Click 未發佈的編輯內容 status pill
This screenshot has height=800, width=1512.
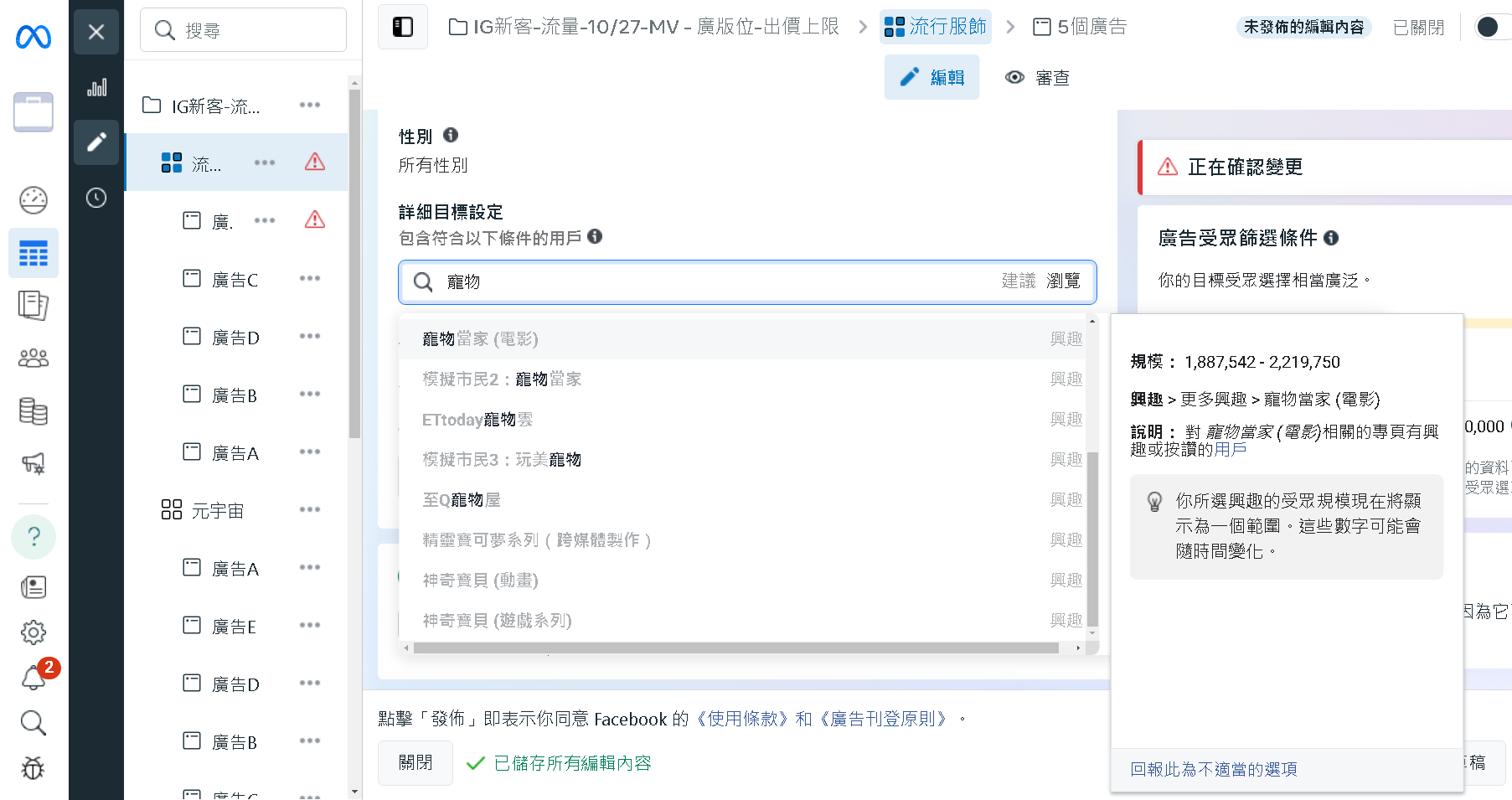tap(1303, 27)
